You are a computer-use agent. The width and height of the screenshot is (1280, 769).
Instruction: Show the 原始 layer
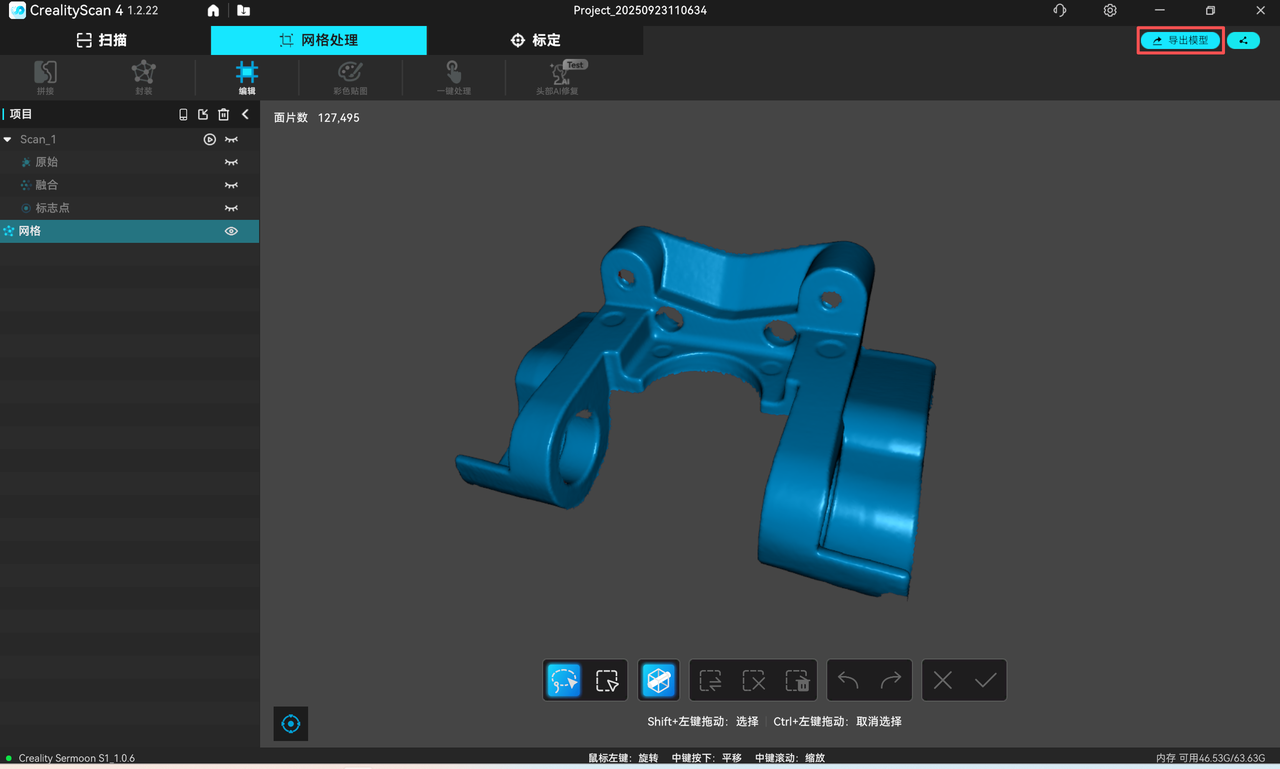pos(231,162)
